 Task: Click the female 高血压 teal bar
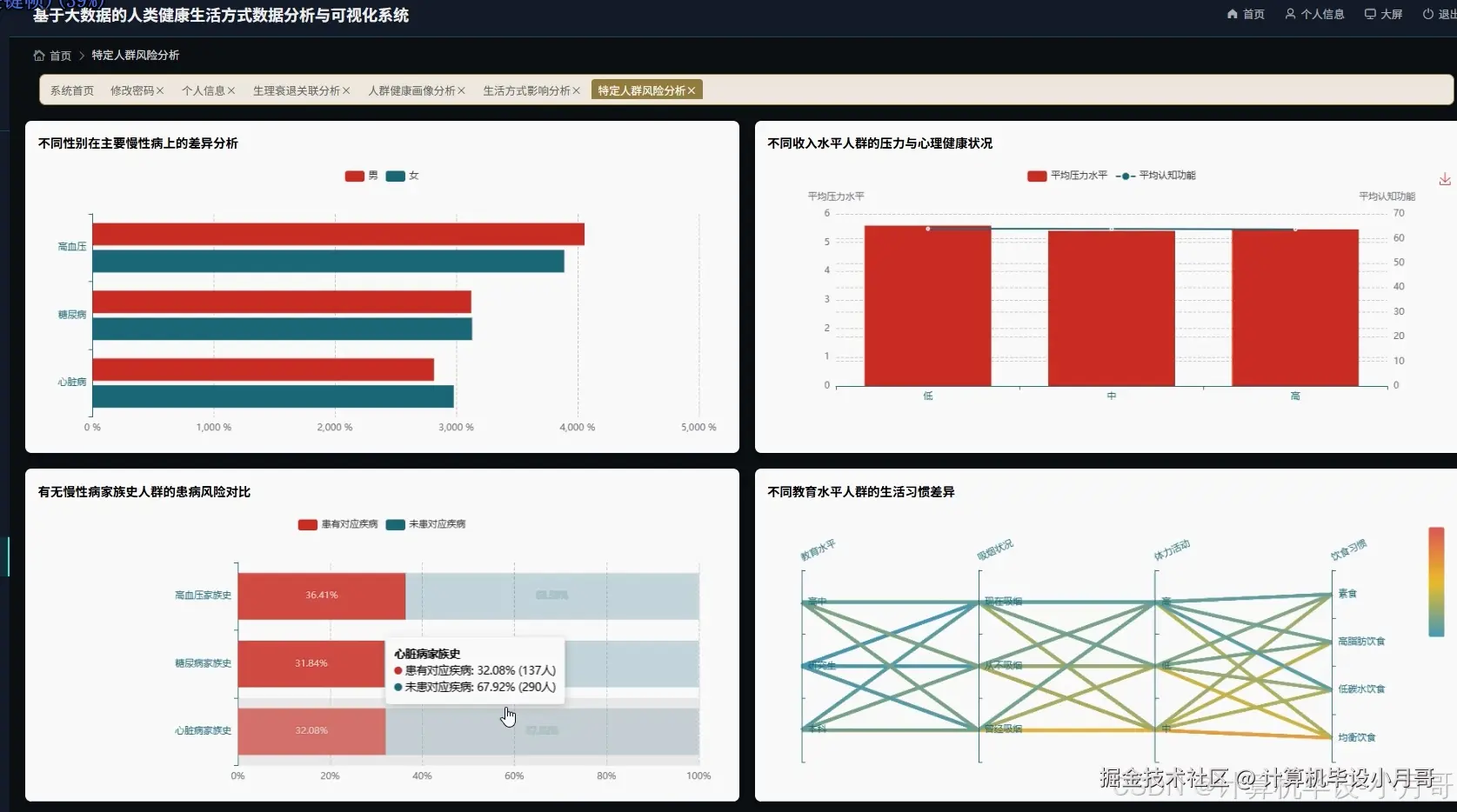pyautogui.click(x=328, y=262)
